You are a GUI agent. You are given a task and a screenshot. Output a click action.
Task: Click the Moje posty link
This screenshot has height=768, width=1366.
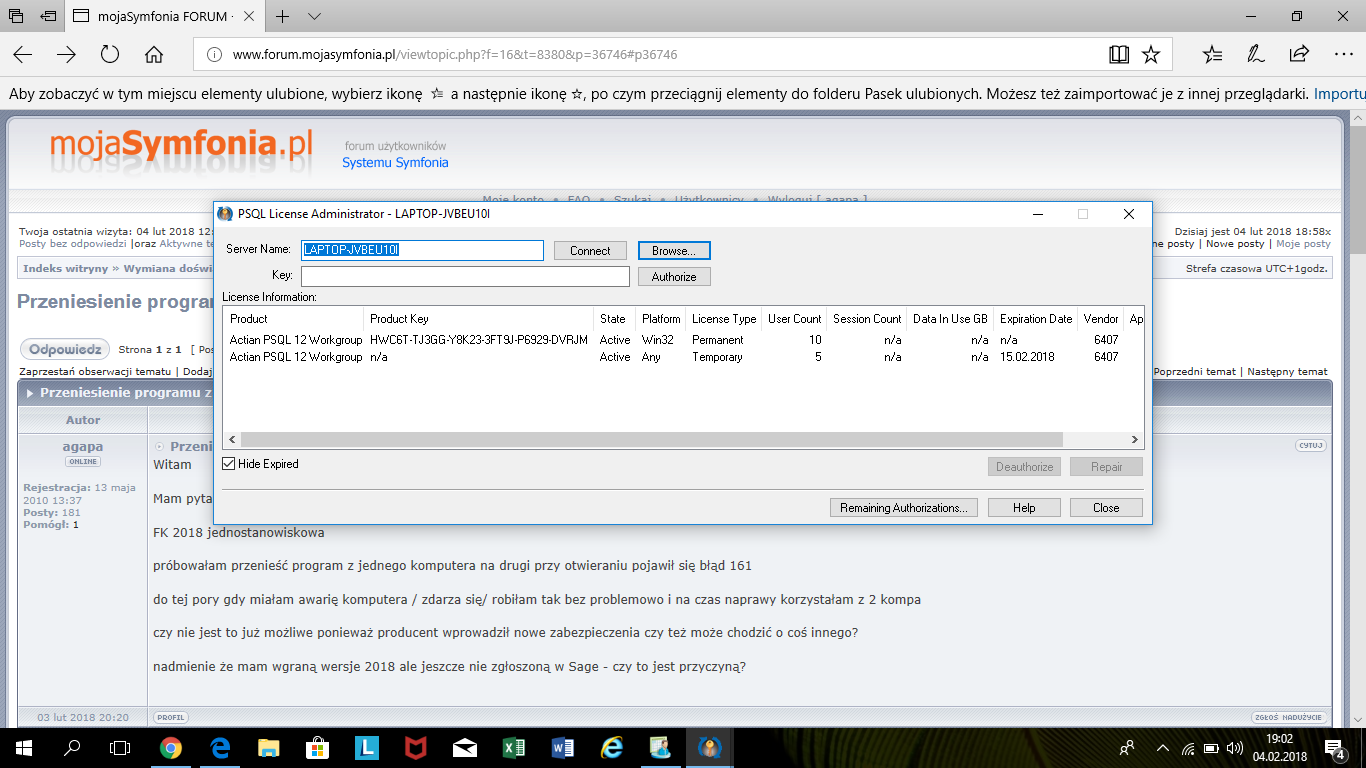point(1303,243)
